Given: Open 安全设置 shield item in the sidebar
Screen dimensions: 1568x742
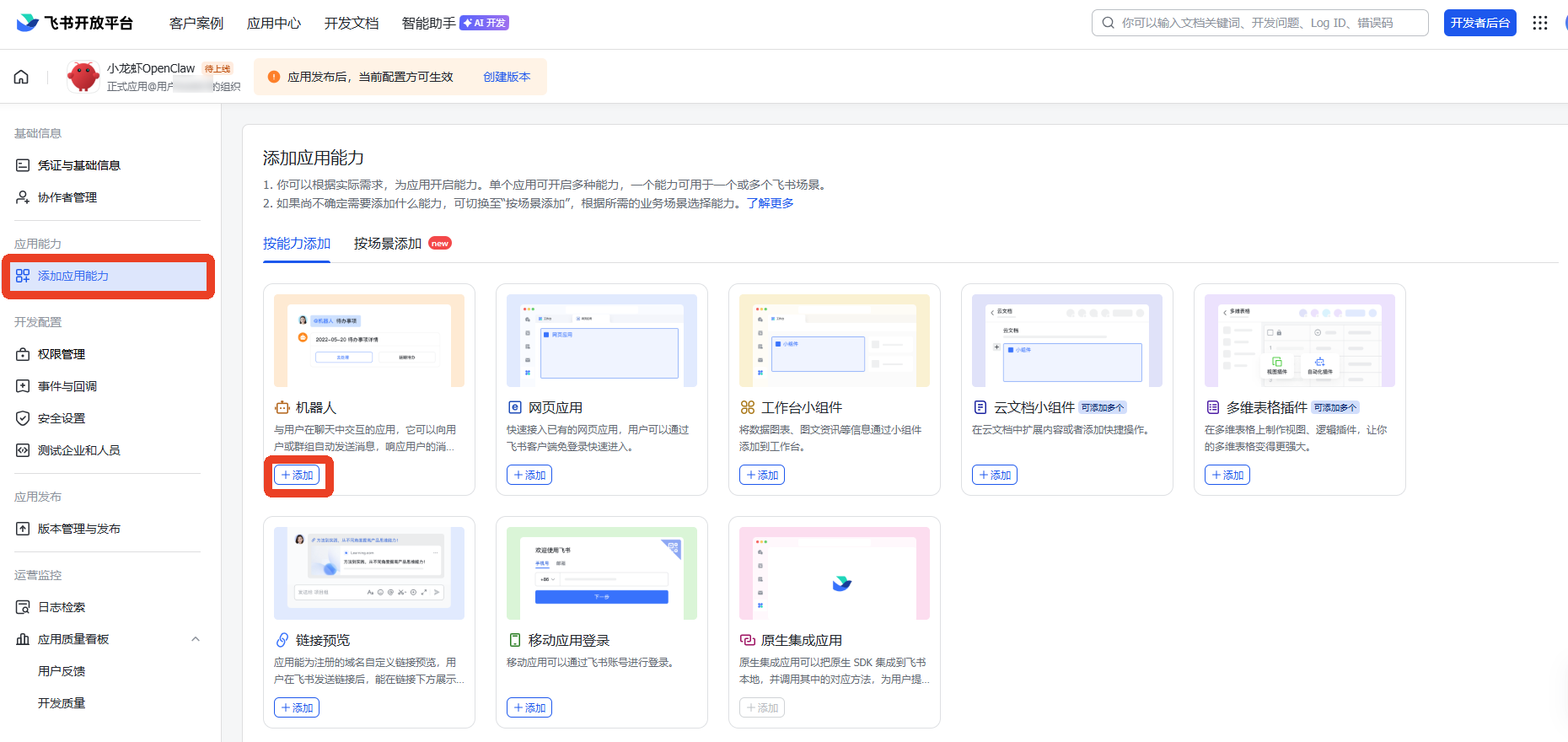Looking at the screenshot, I should pyautogui.click(x=62, y=418).
